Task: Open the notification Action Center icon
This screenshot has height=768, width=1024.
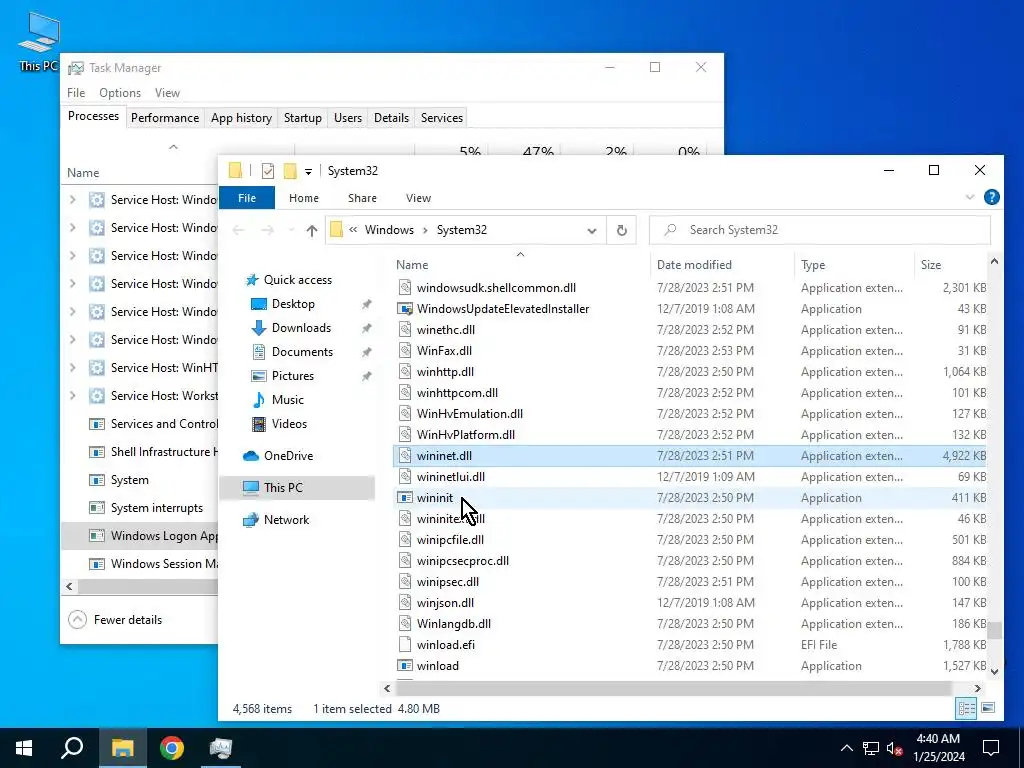Action: coord(991,748)
